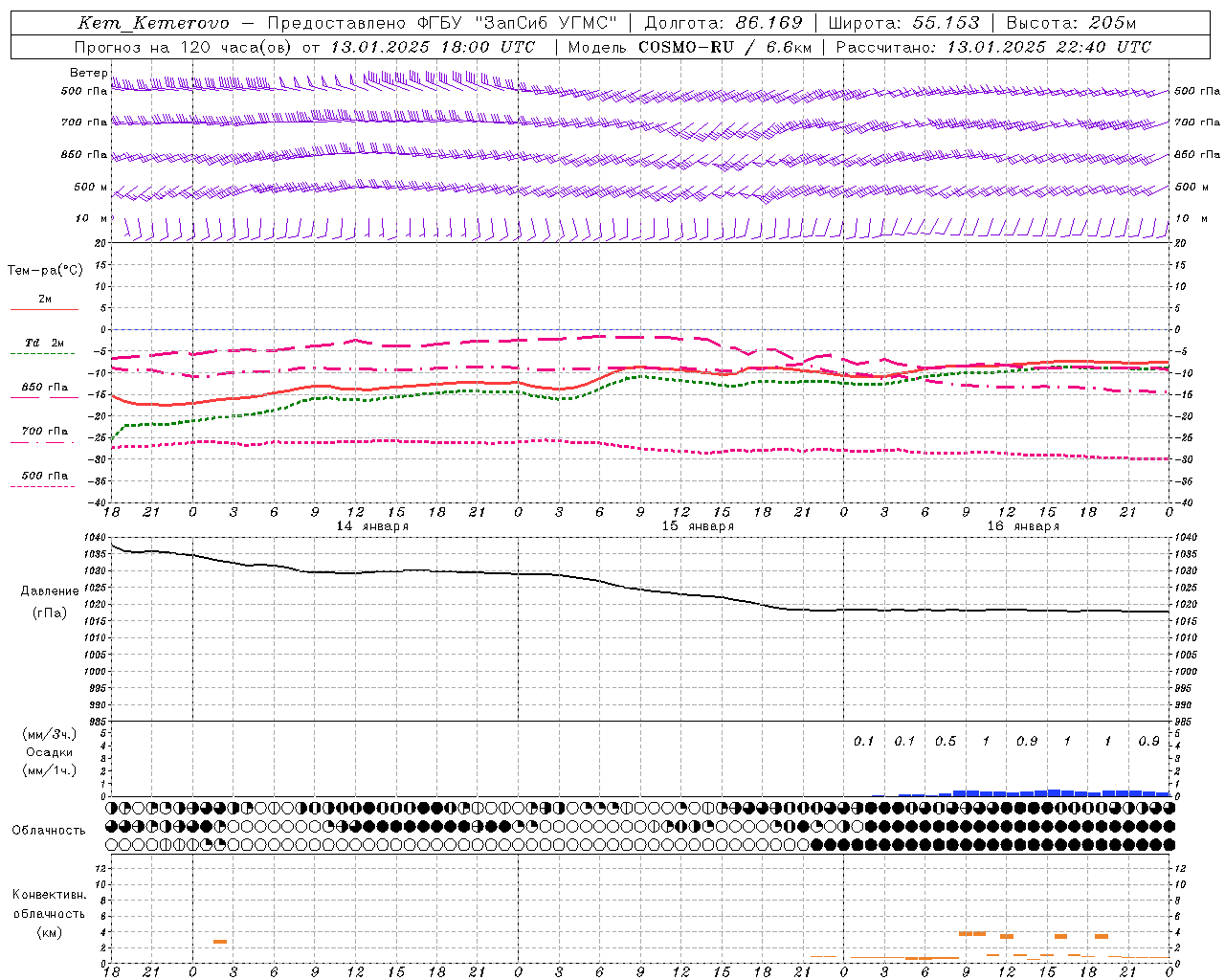Click the 'Конвективн.' convective cloud label
1225x980 pixels.
point(49,895)
